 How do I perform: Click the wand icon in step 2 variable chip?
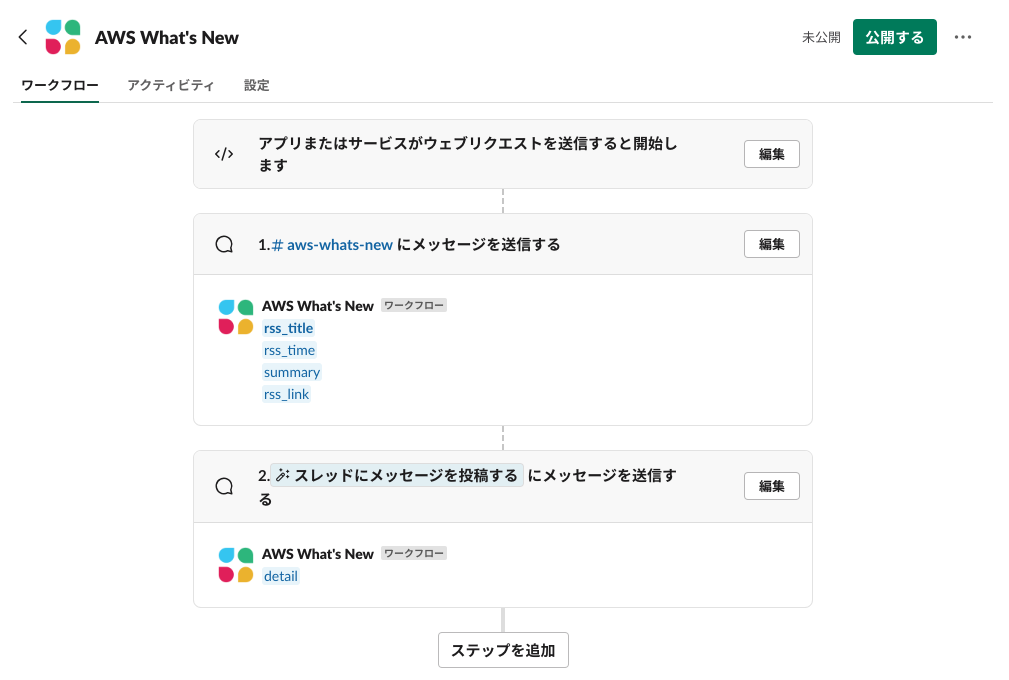pos(282,475)
